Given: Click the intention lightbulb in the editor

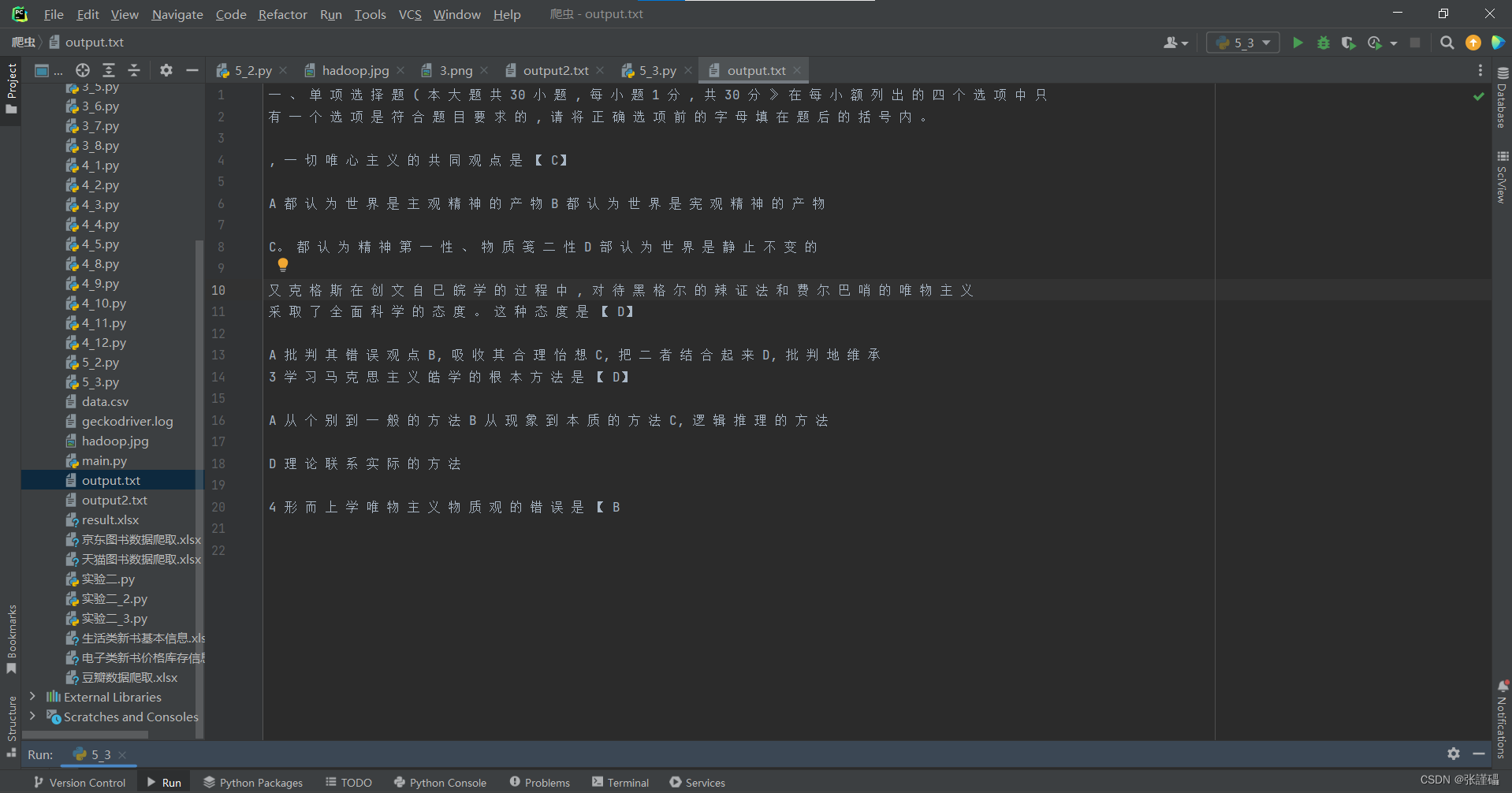Looking at the screenshot, I should (x=282, y=264).
